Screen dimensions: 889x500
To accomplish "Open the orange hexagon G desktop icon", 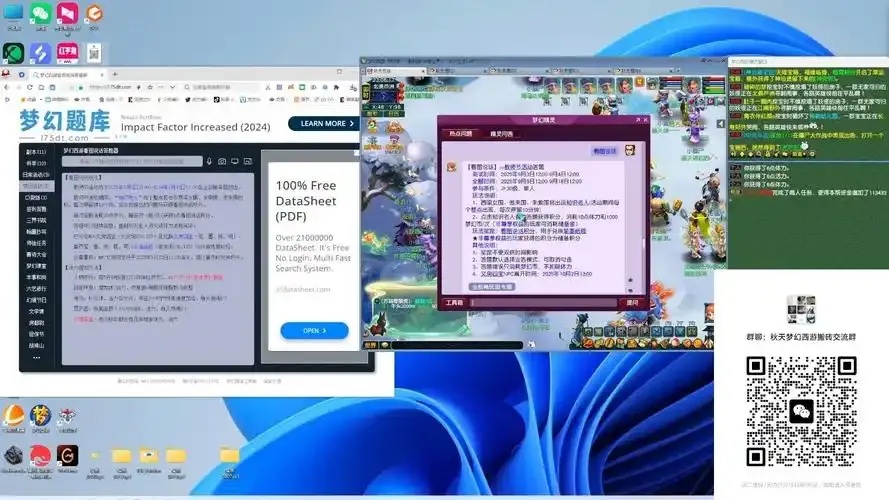I will click(x=94, y=12).
